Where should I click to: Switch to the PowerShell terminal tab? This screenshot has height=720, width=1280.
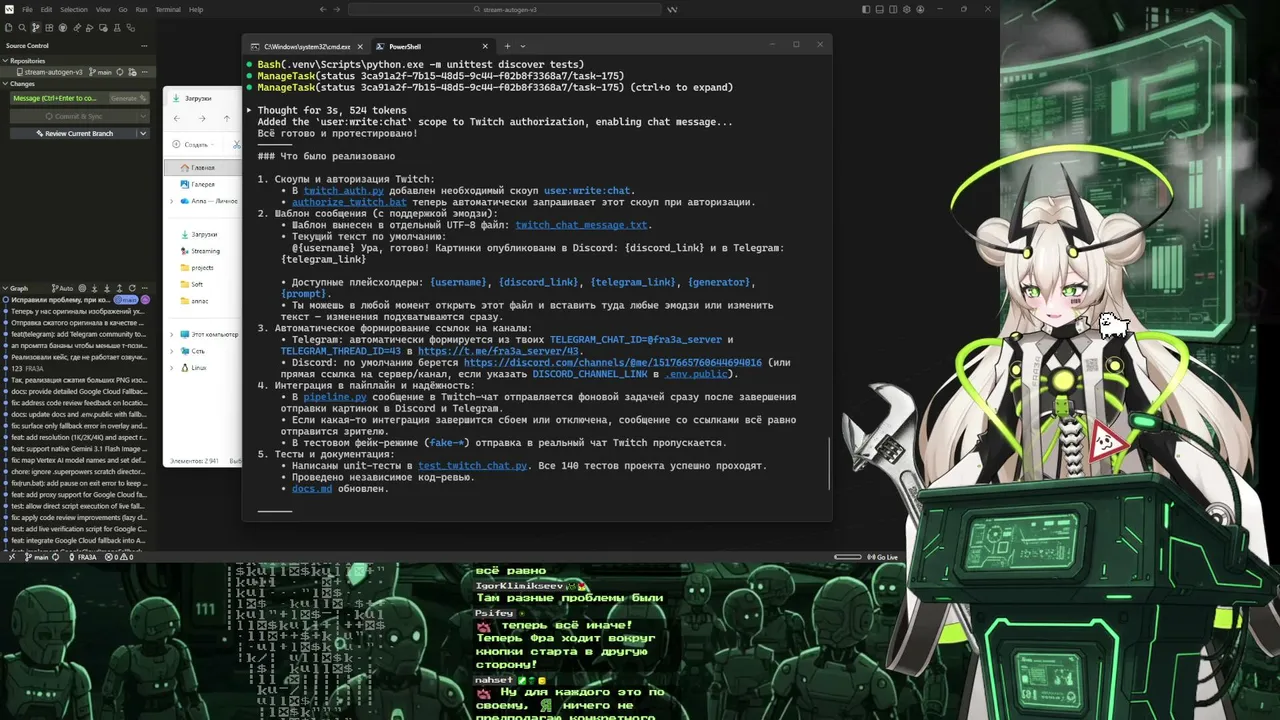[432, 46]
